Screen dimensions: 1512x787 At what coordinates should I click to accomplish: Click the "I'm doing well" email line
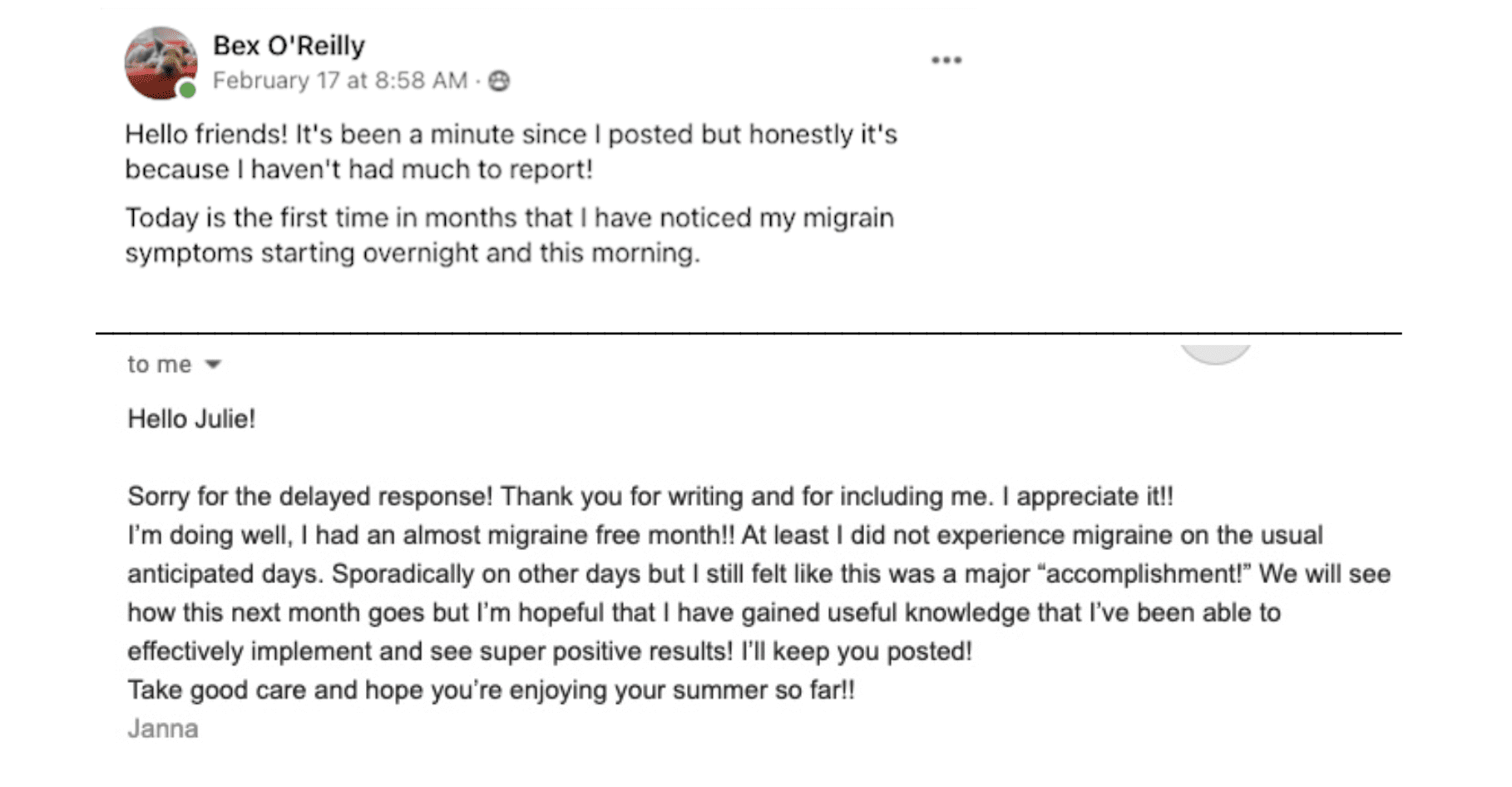(x=724, y=535)
